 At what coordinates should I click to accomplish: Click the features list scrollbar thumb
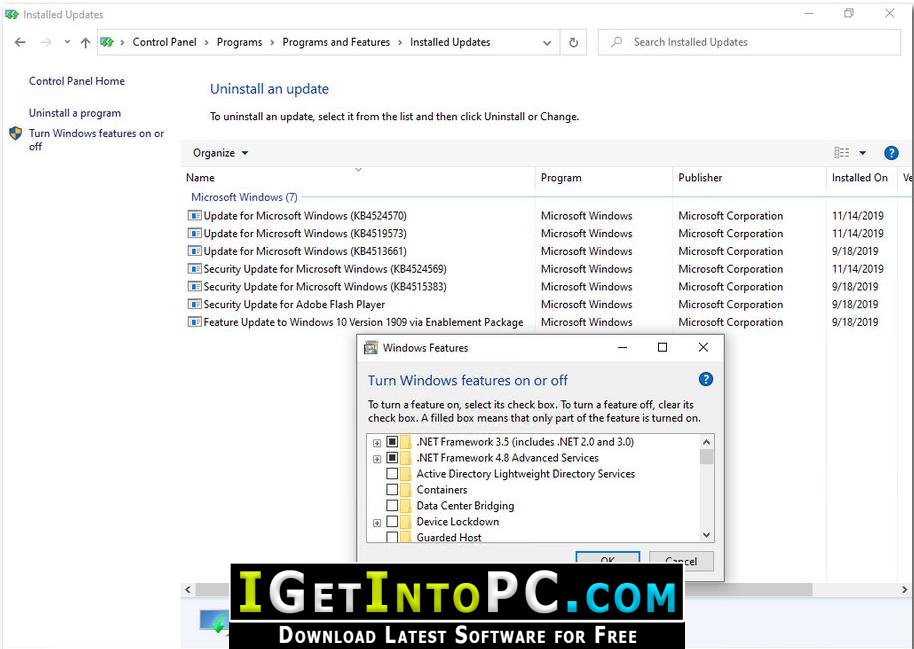[x=706, y=457]
